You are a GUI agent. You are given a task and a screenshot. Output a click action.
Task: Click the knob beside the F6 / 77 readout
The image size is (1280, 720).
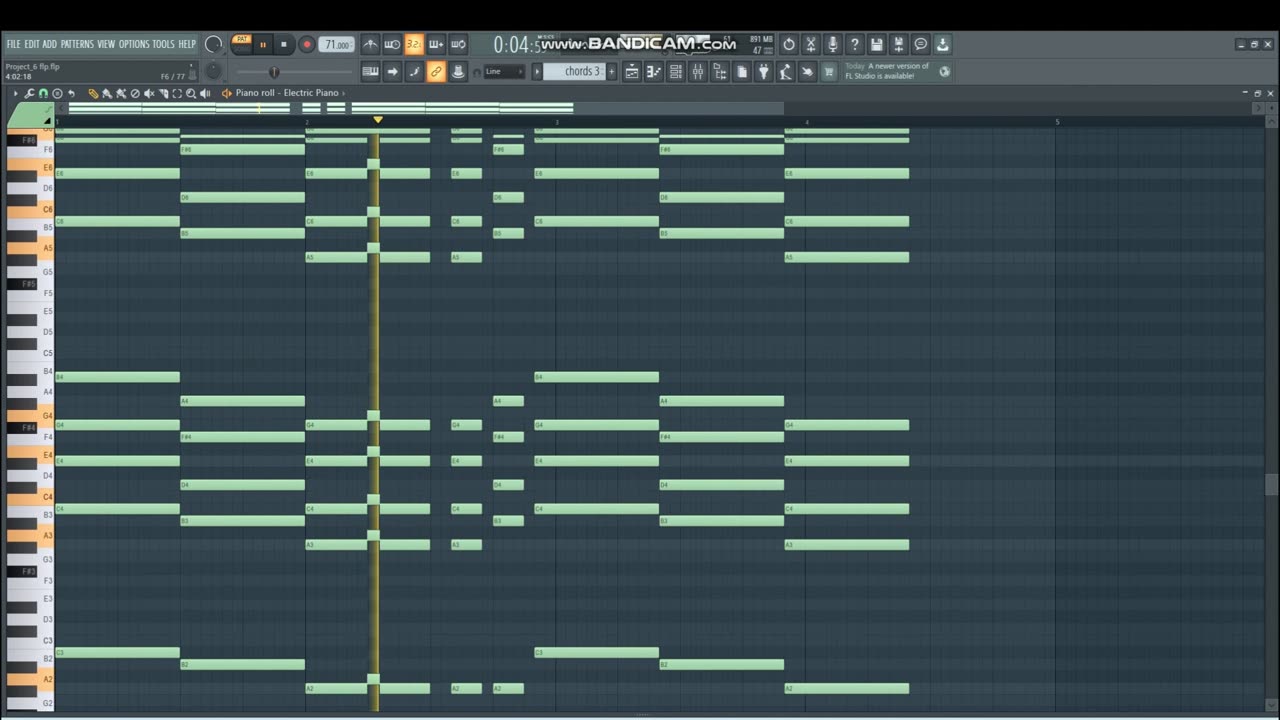click(213, 71)
